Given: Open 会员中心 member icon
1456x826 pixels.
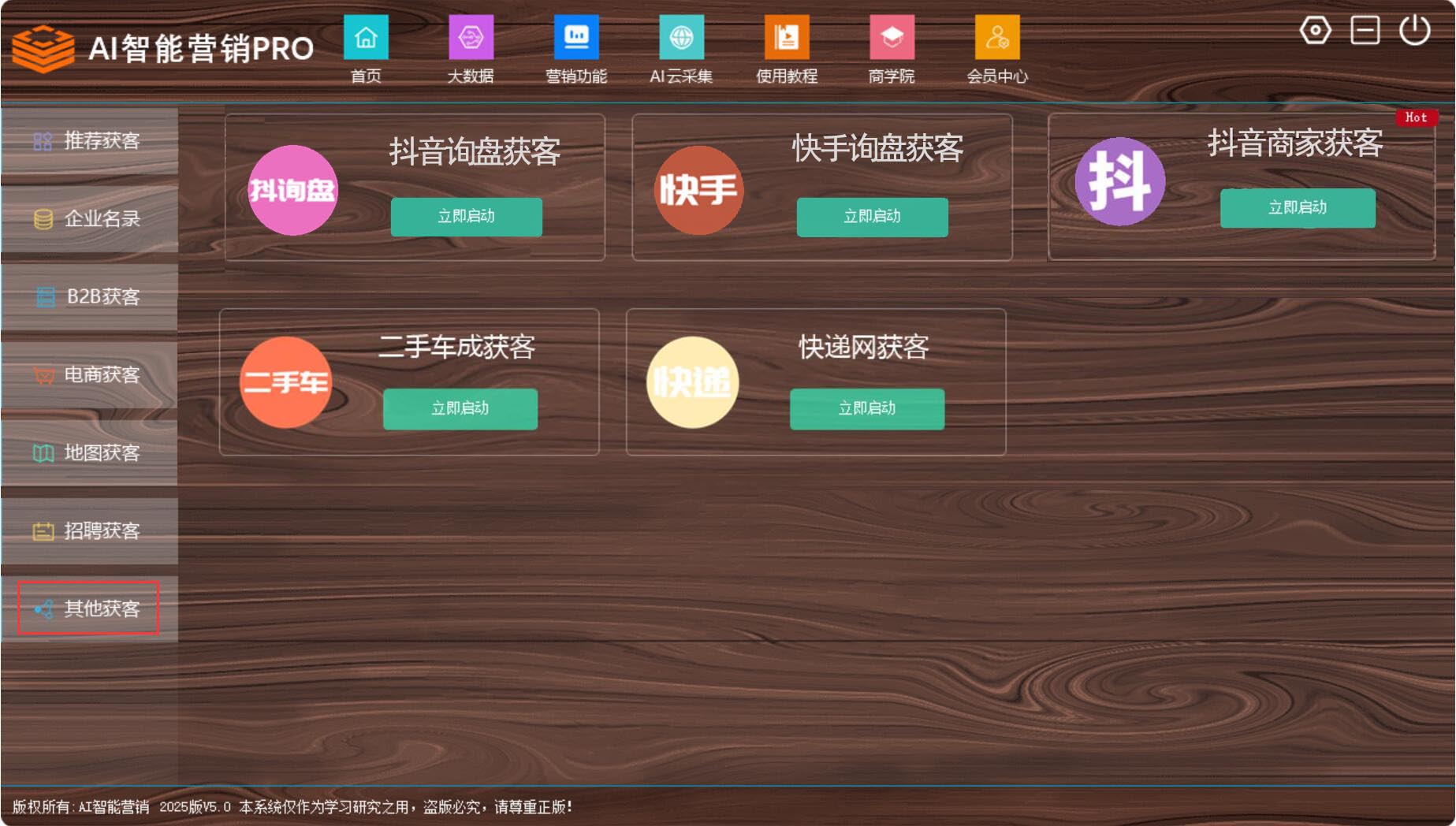Looking at the screenshot, I should pos(997,38).
